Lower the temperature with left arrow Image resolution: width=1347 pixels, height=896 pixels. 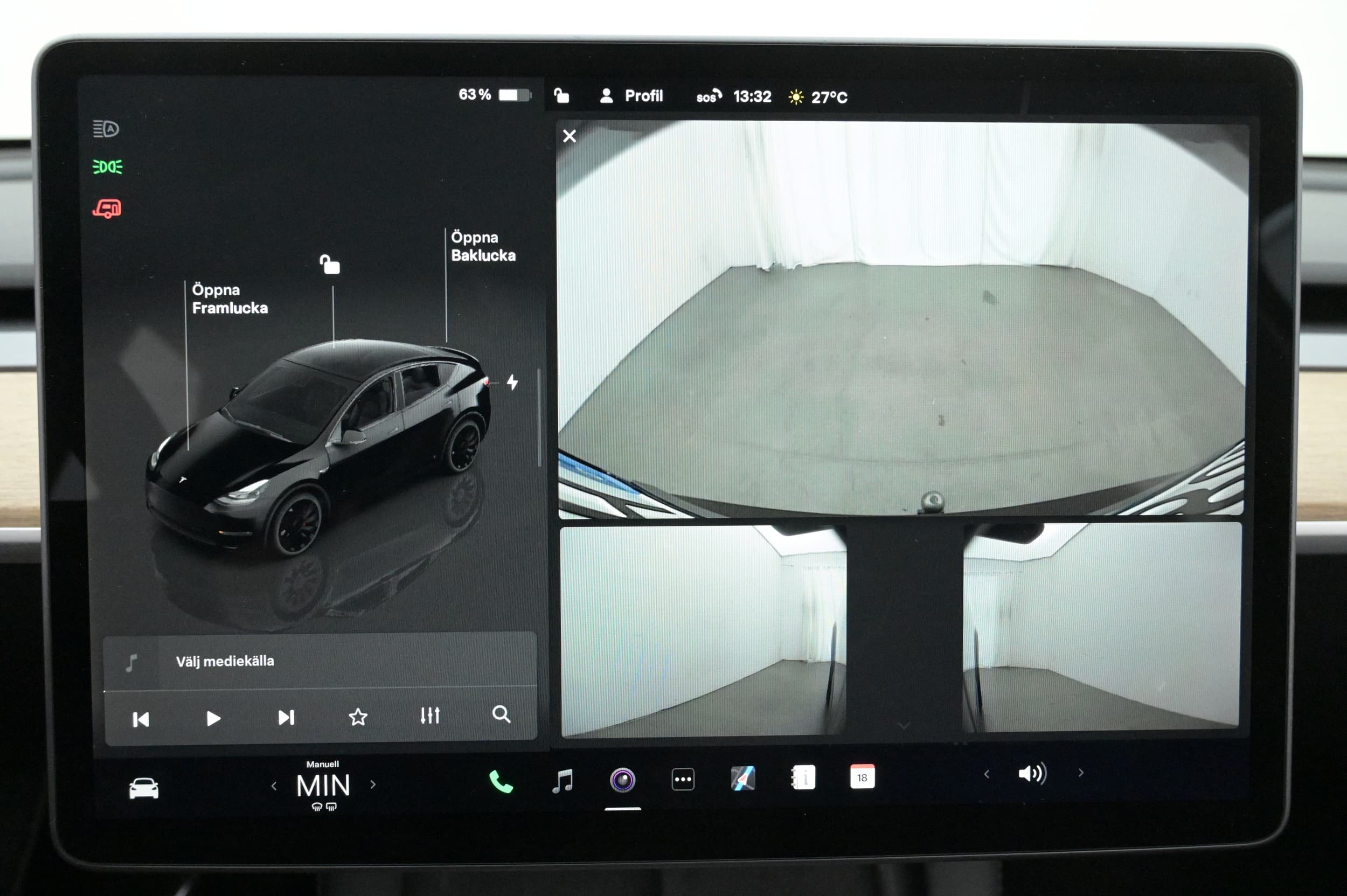274,786
